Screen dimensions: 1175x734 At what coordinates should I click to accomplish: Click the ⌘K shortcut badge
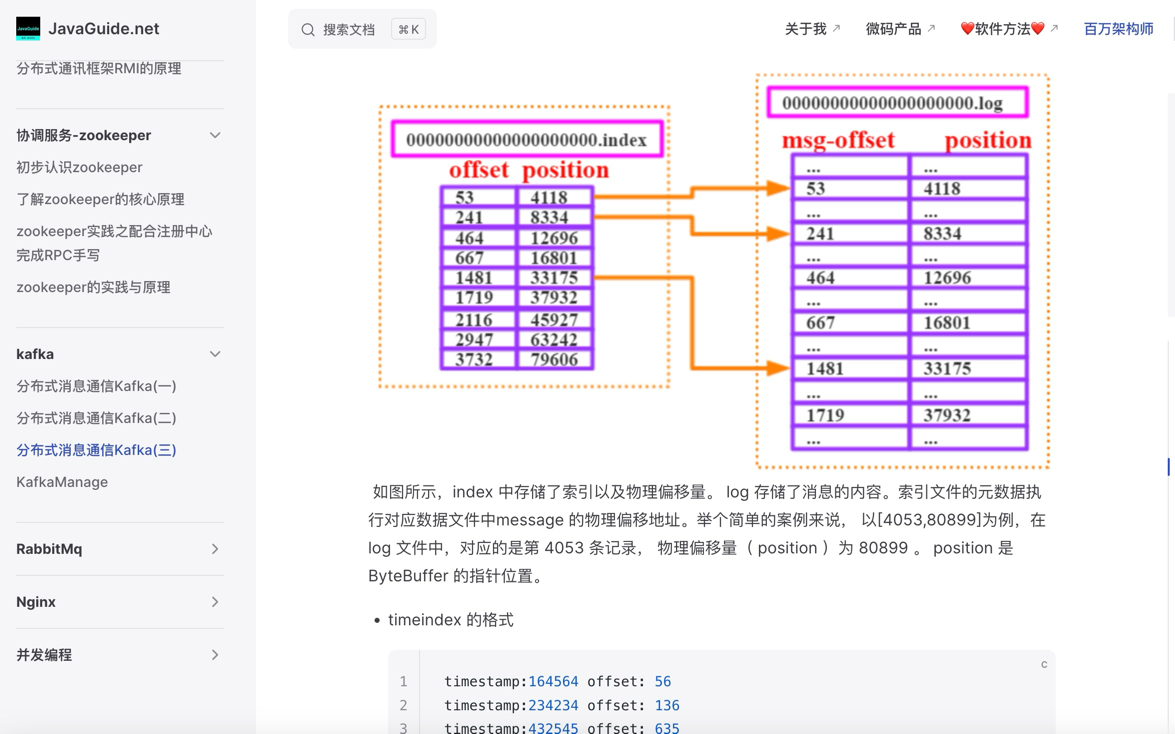pyautogui.click(x=408, y=29)
